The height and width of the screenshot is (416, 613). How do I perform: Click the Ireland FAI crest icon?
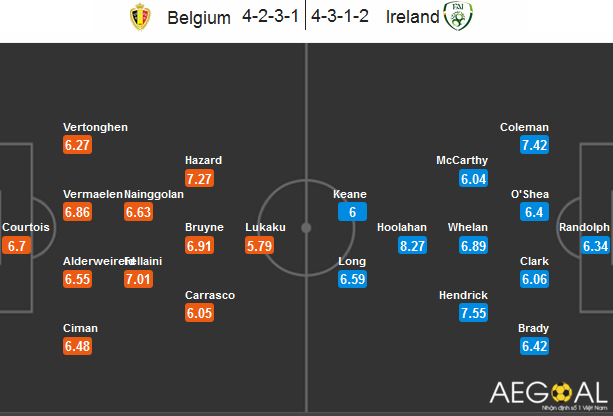[x=458, y=16]
